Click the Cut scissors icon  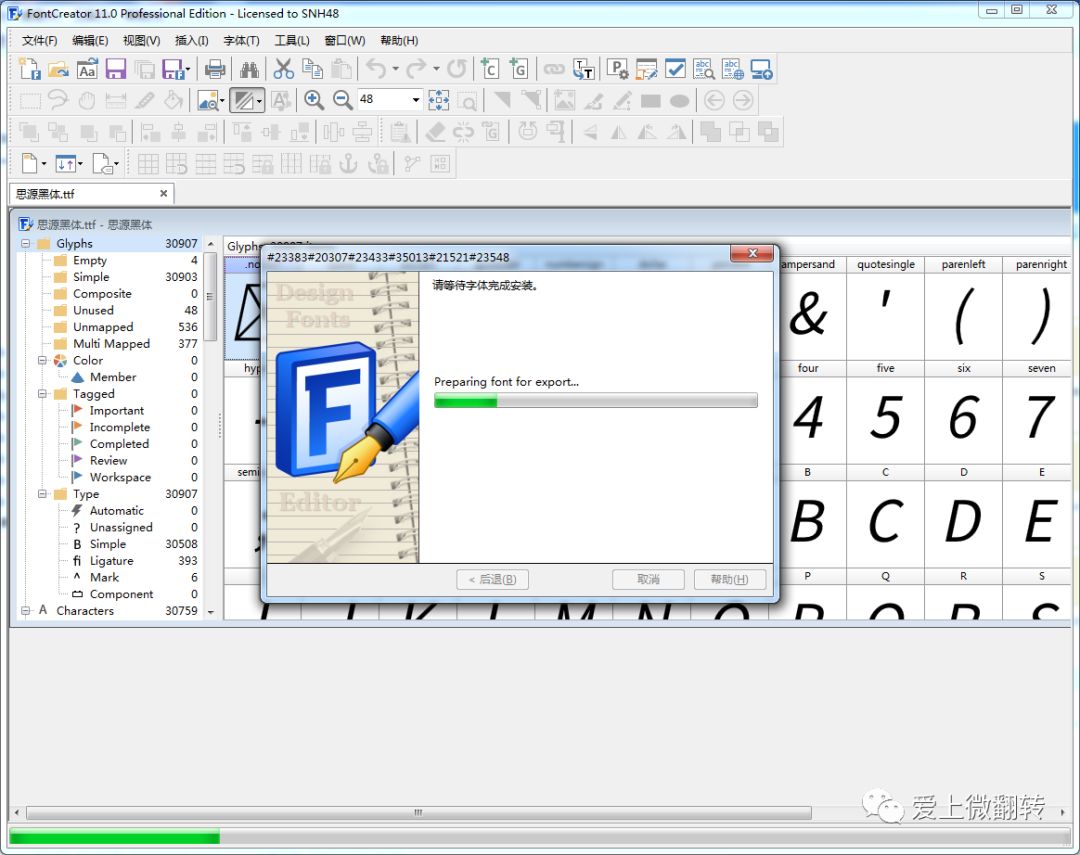click(x=283, y=69)
